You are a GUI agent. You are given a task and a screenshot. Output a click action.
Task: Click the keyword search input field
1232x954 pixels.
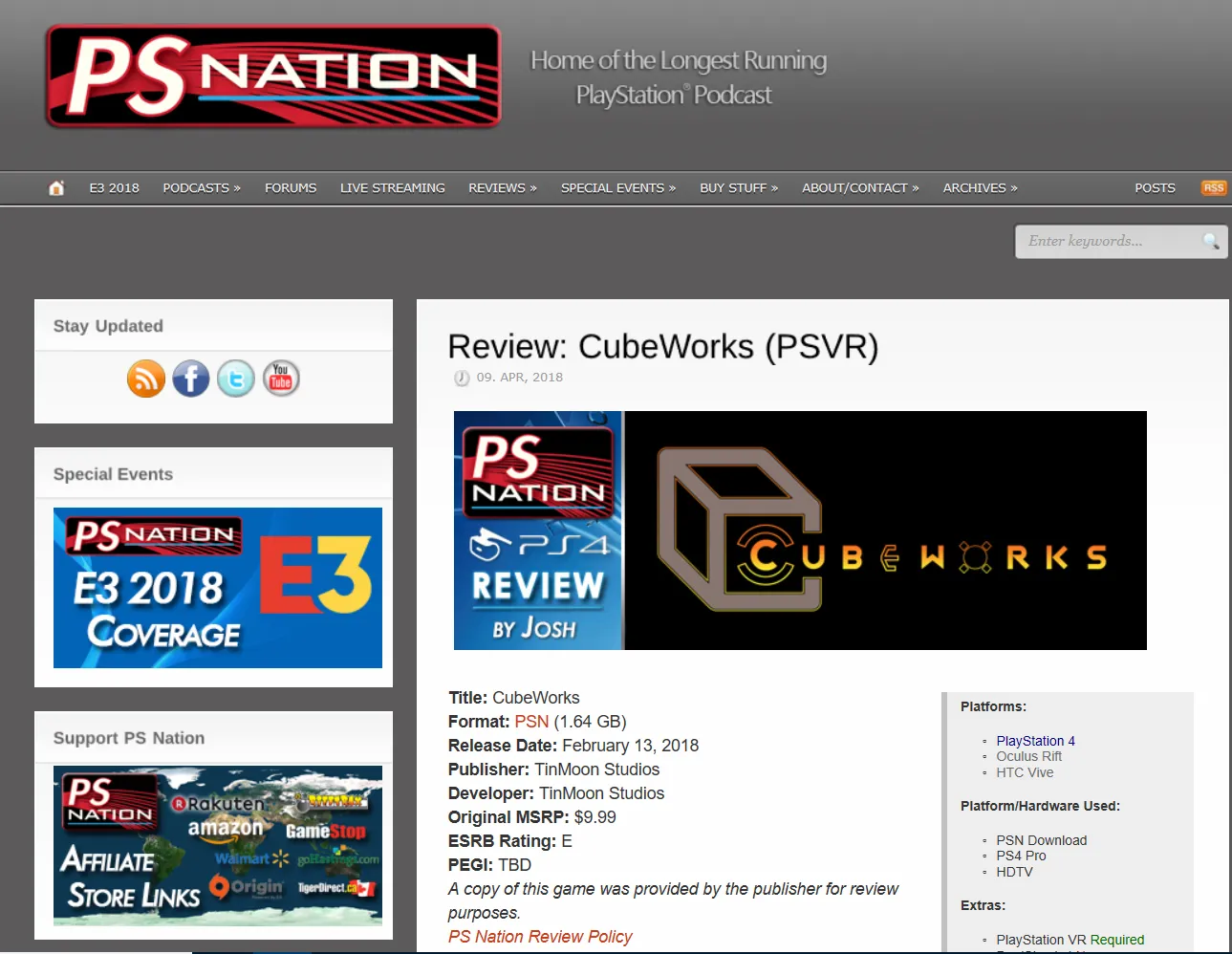coord(1109,241)
